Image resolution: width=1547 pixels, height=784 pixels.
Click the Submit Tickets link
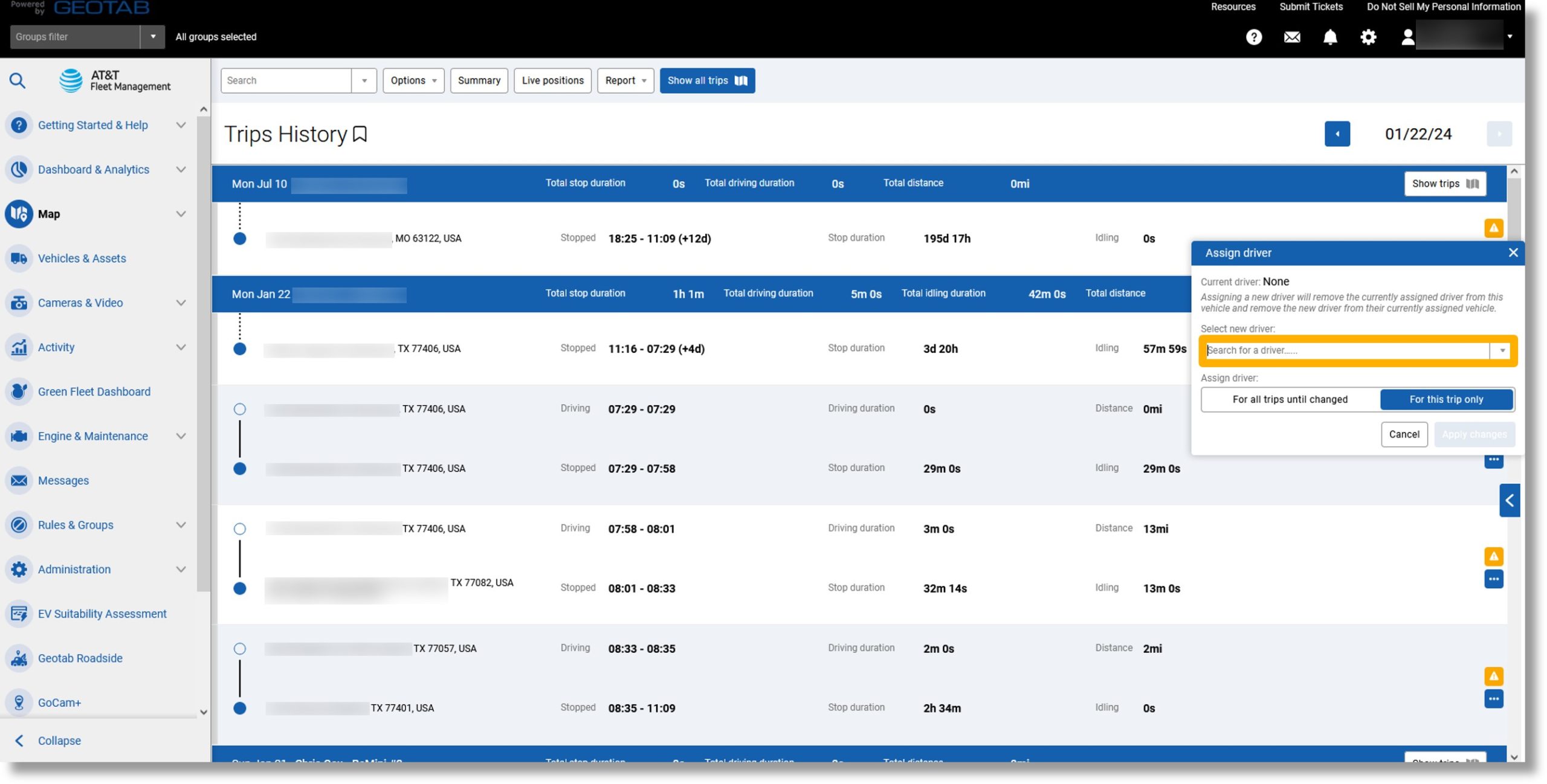click(x=1311, y=7)
